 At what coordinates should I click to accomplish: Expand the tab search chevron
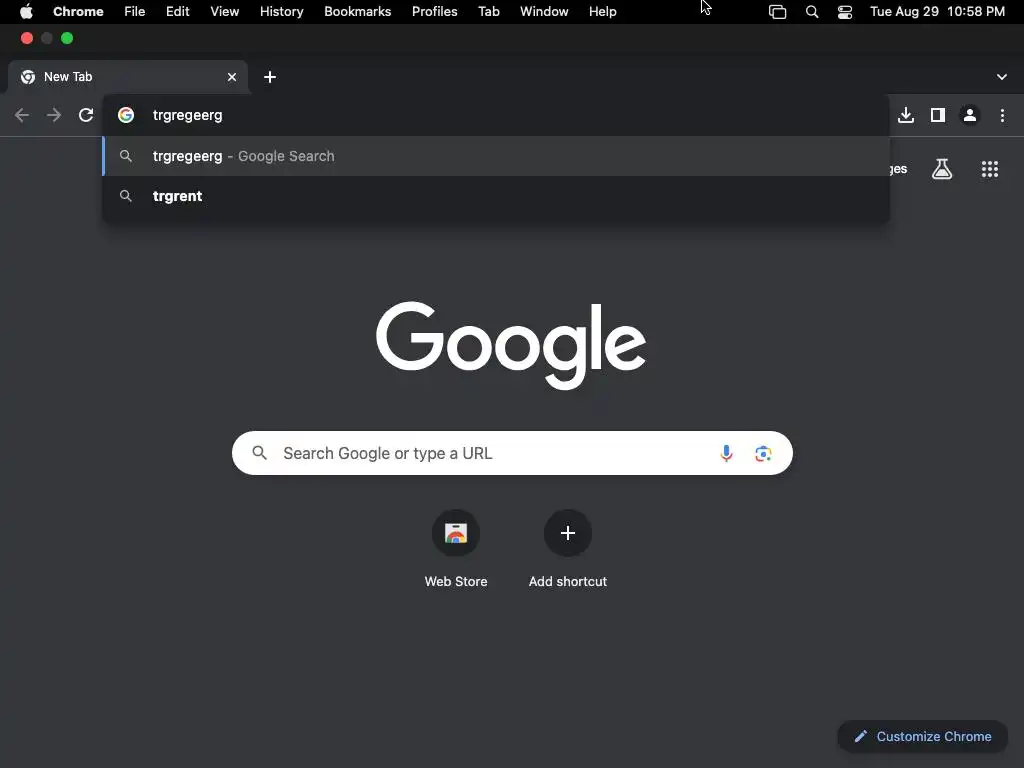(1002, 77)
